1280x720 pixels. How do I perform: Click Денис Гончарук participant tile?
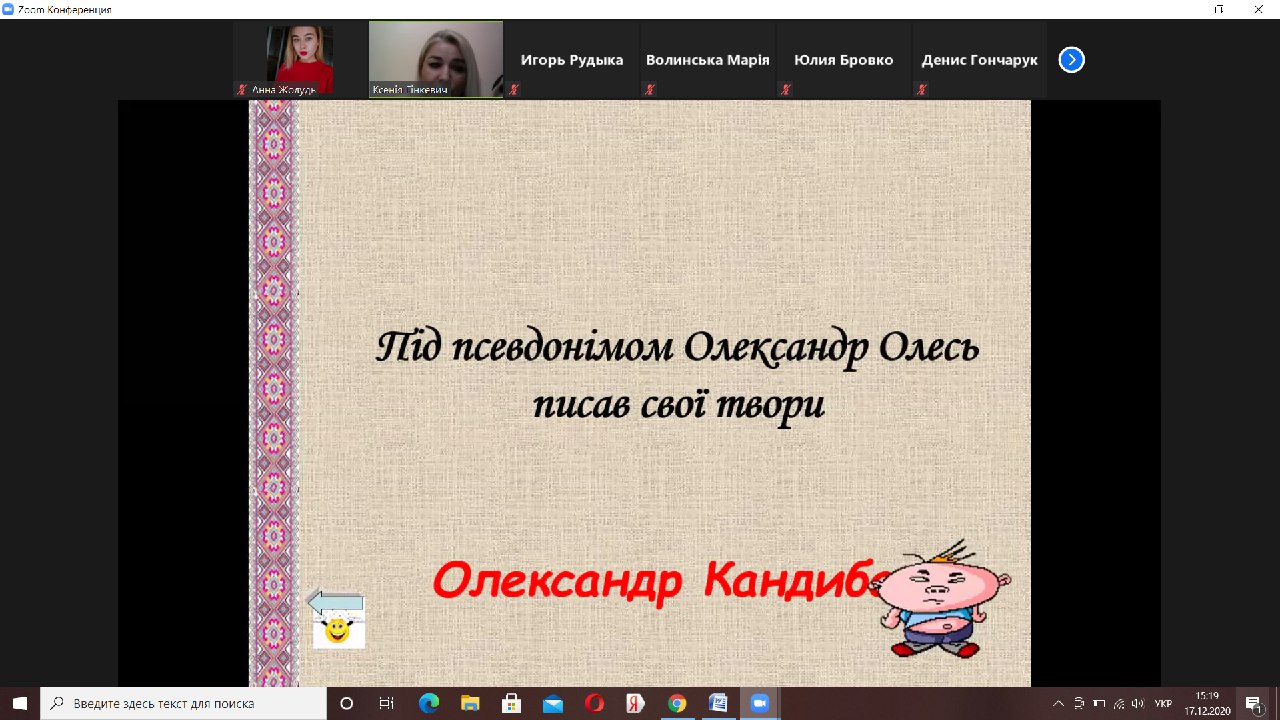point(979,60)
